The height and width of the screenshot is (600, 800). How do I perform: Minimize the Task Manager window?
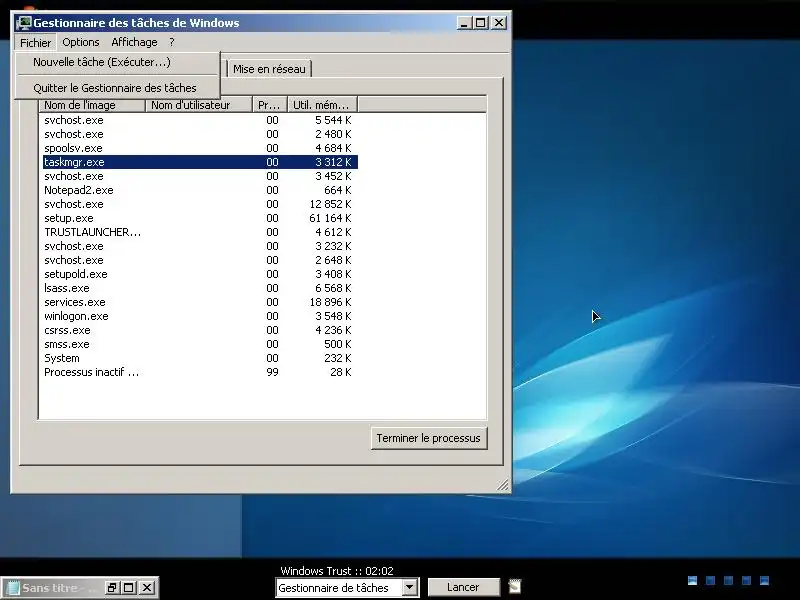click(x=464, y=23)
